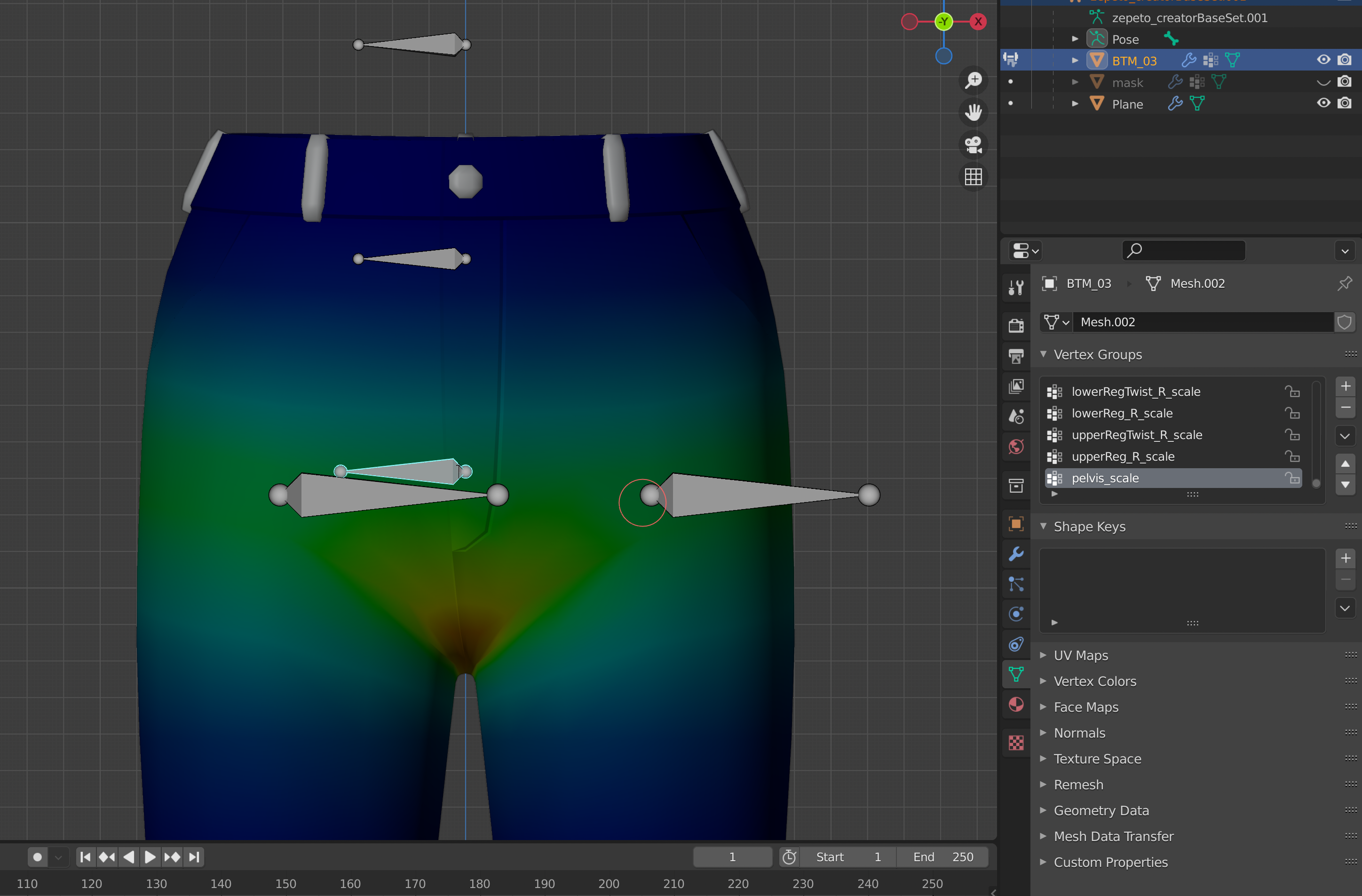Image resolution: width=1362 pixels, height=896 pixels.
Task: Open shape key specials menu
Action: pos(1346,608)
